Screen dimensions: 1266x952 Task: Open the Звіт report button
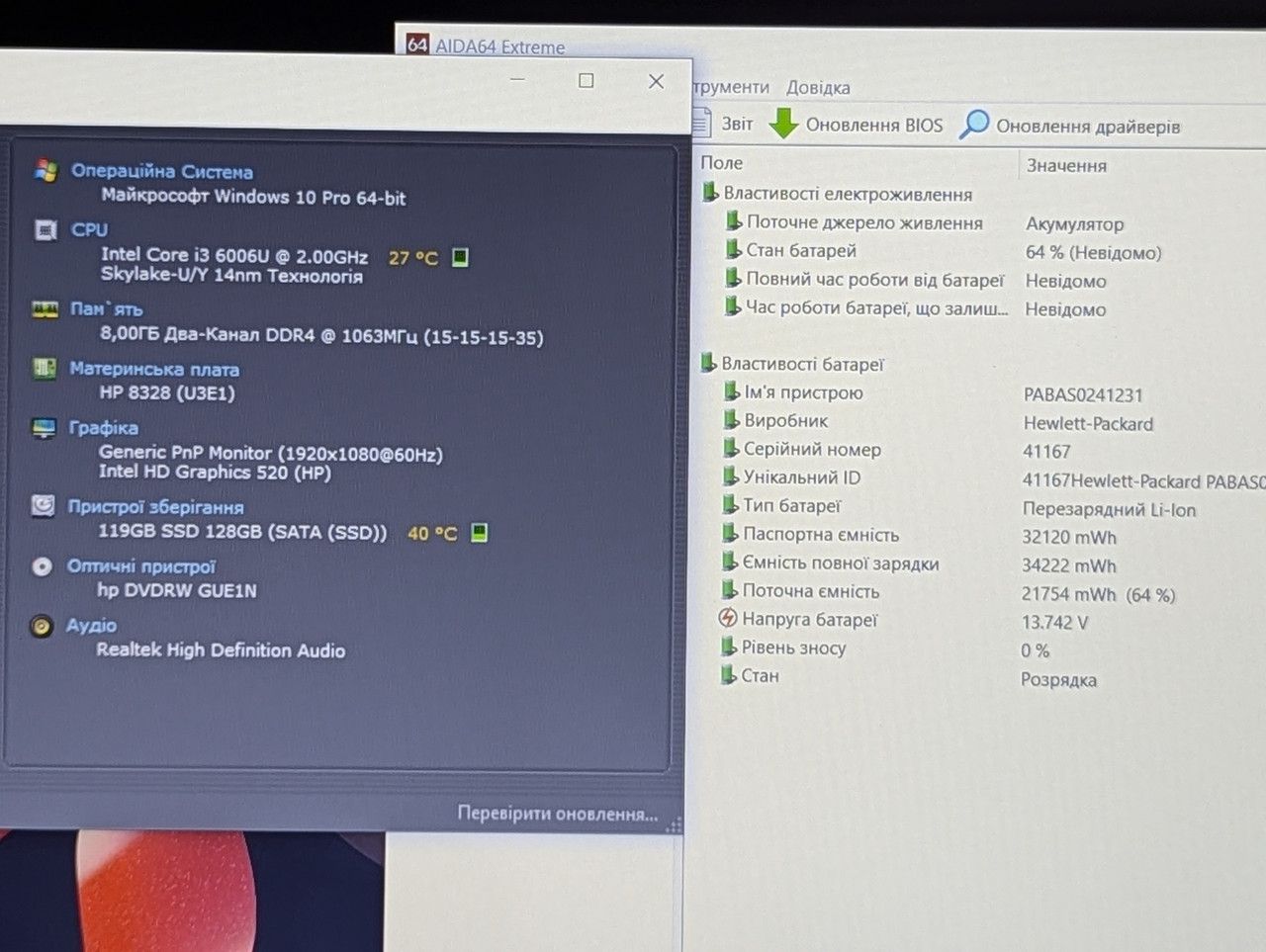(723, 124)
